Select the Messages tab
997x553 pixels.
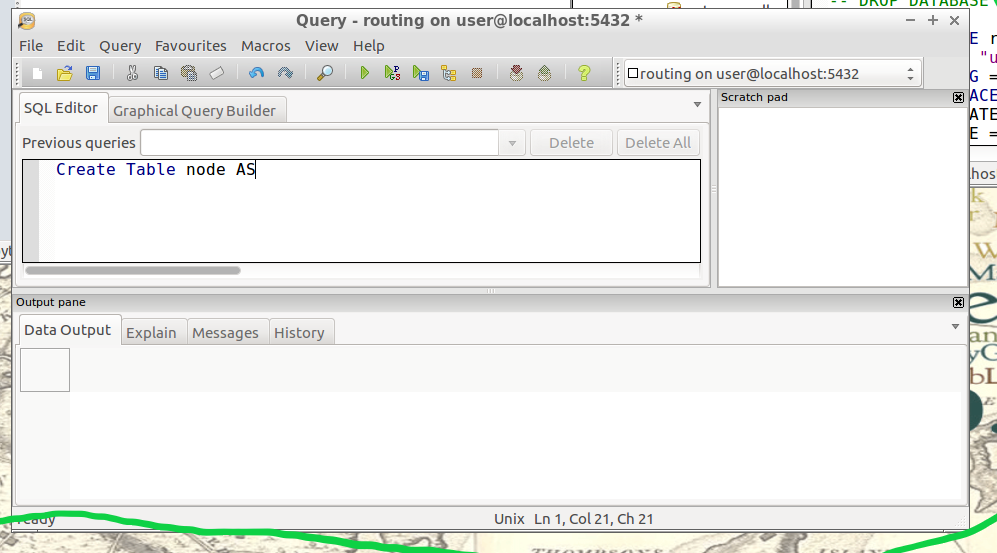click(225, 333)
